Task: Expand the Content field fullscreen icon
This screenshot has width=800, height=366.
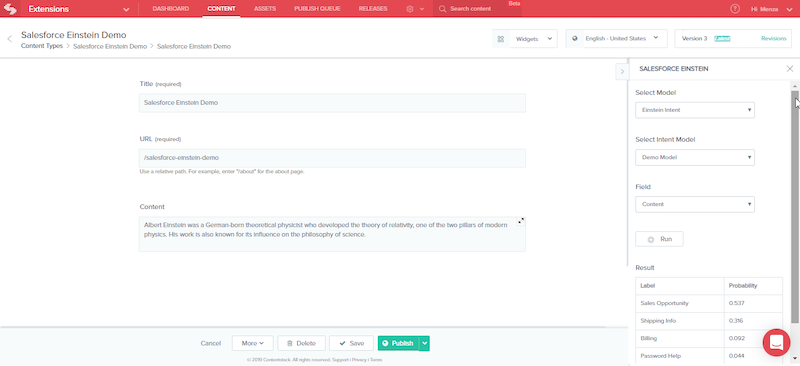Action: (x=520, y=221)
